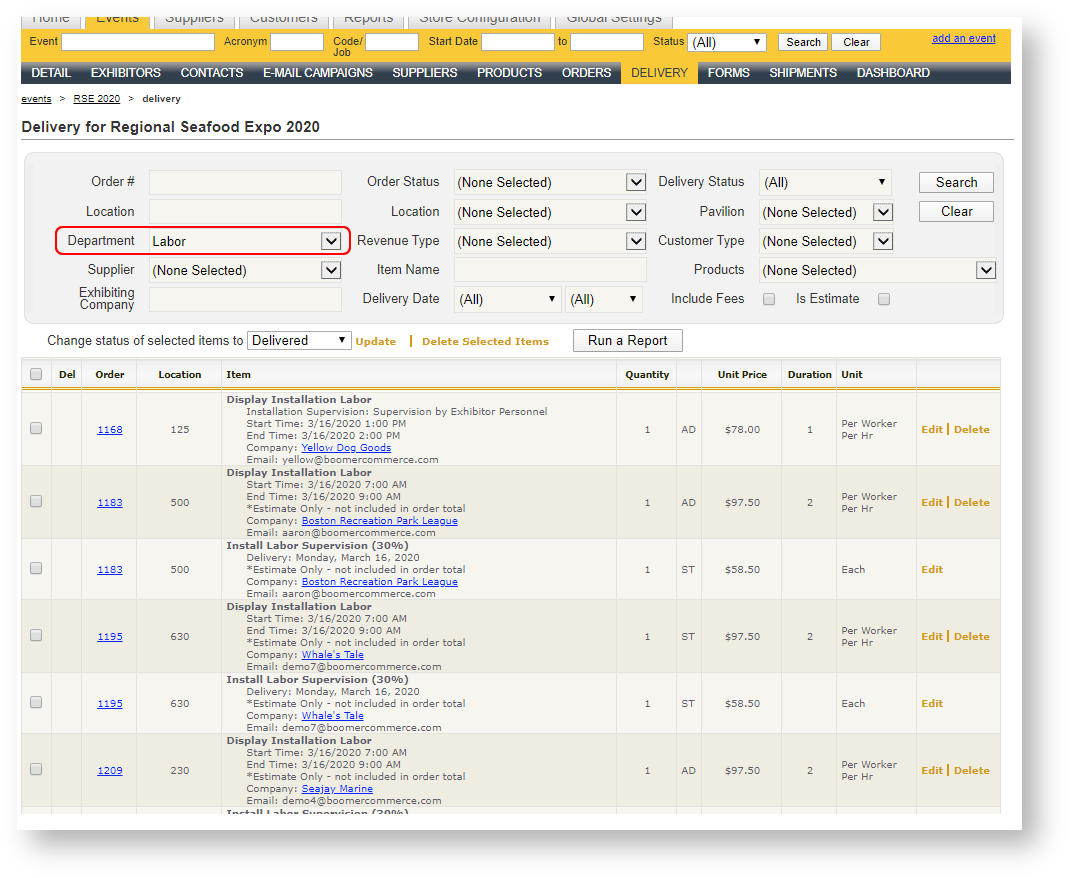Screen dimensions: 1070x878
Task: Expand the Products dropdown arrow
Action: click(986, 270)
